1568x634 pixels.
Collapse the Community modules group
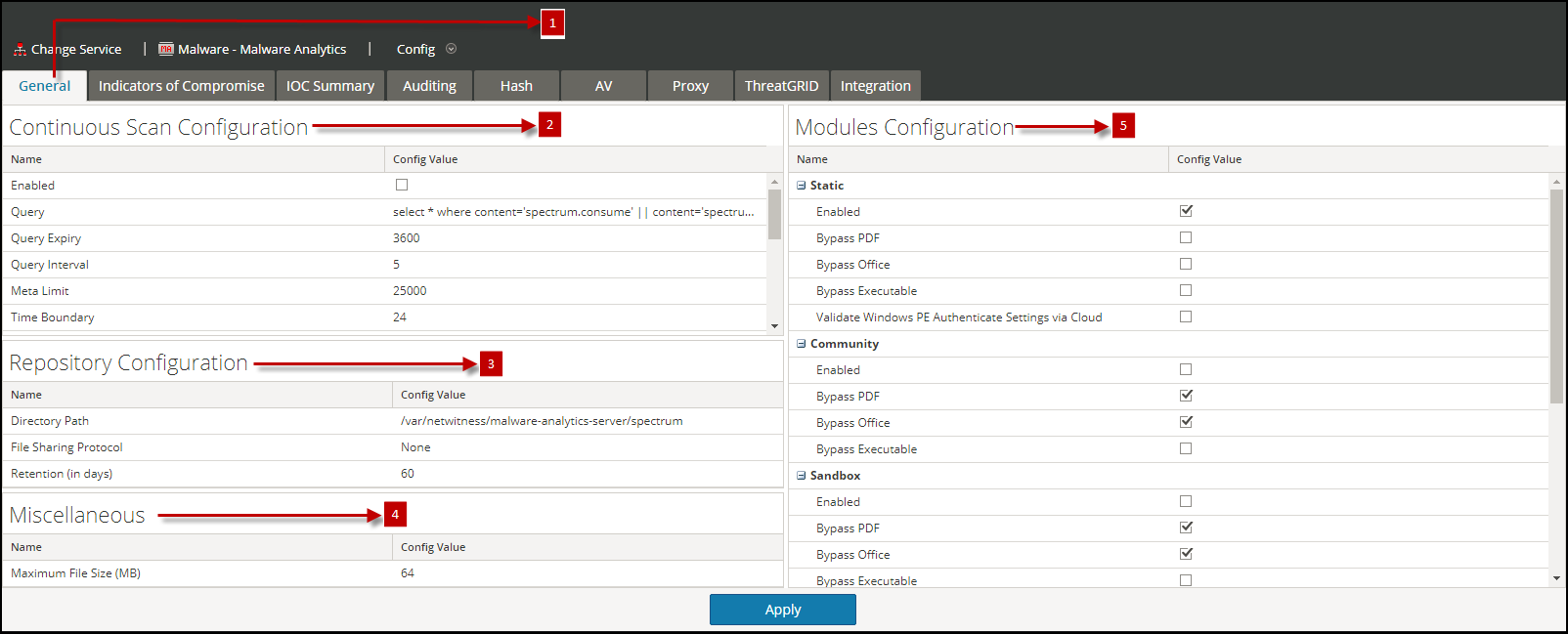pyautogui.click(x=802, y=344)
